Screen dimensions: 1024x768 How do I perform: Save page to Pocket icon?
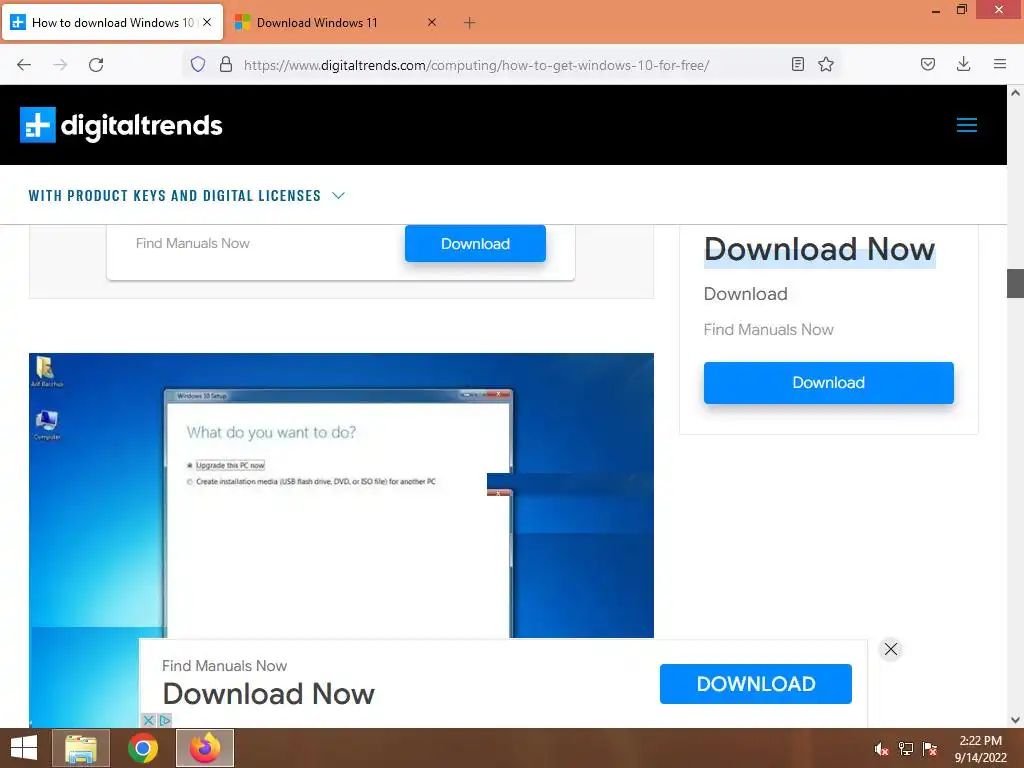928,64
